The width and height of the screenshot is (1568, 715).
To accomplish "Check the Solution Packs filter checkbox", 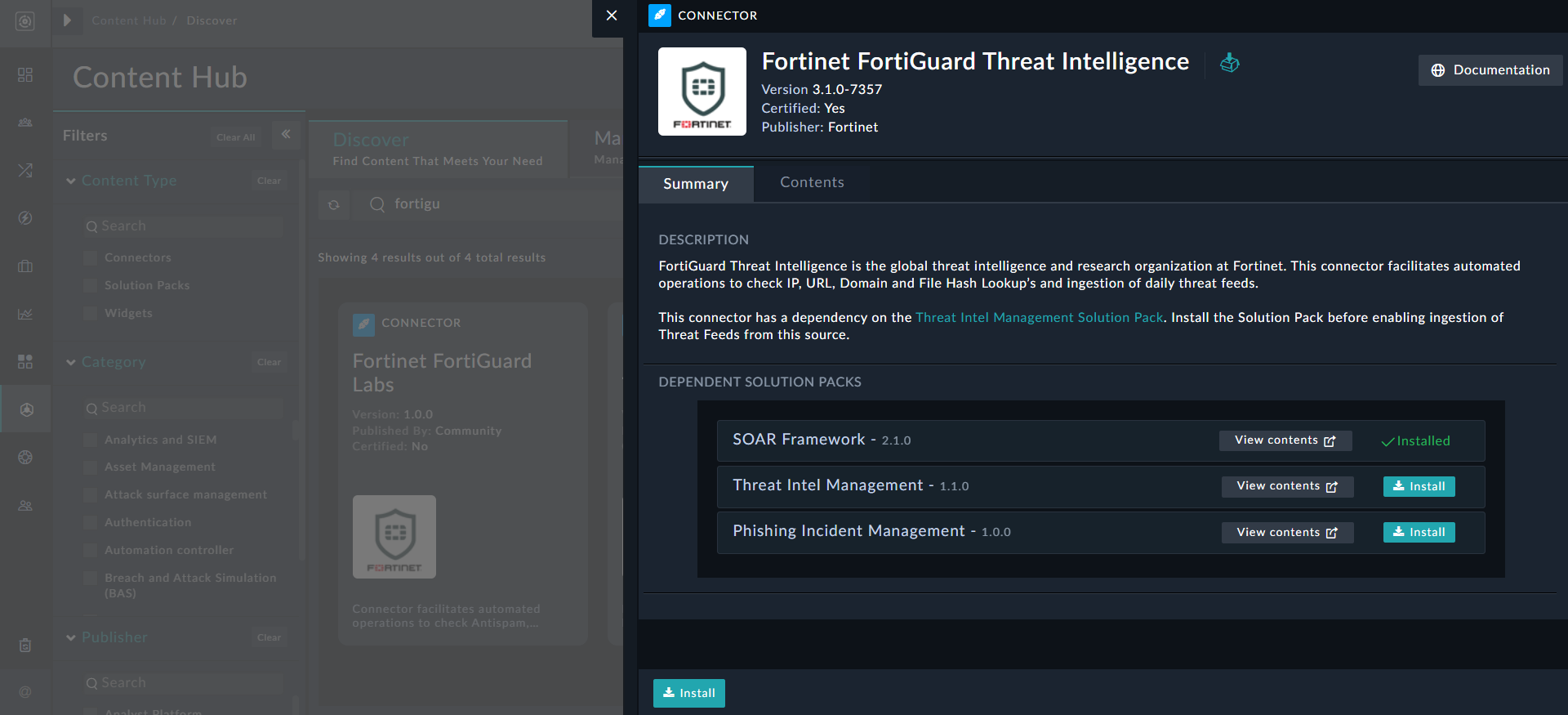I will 91,286.
